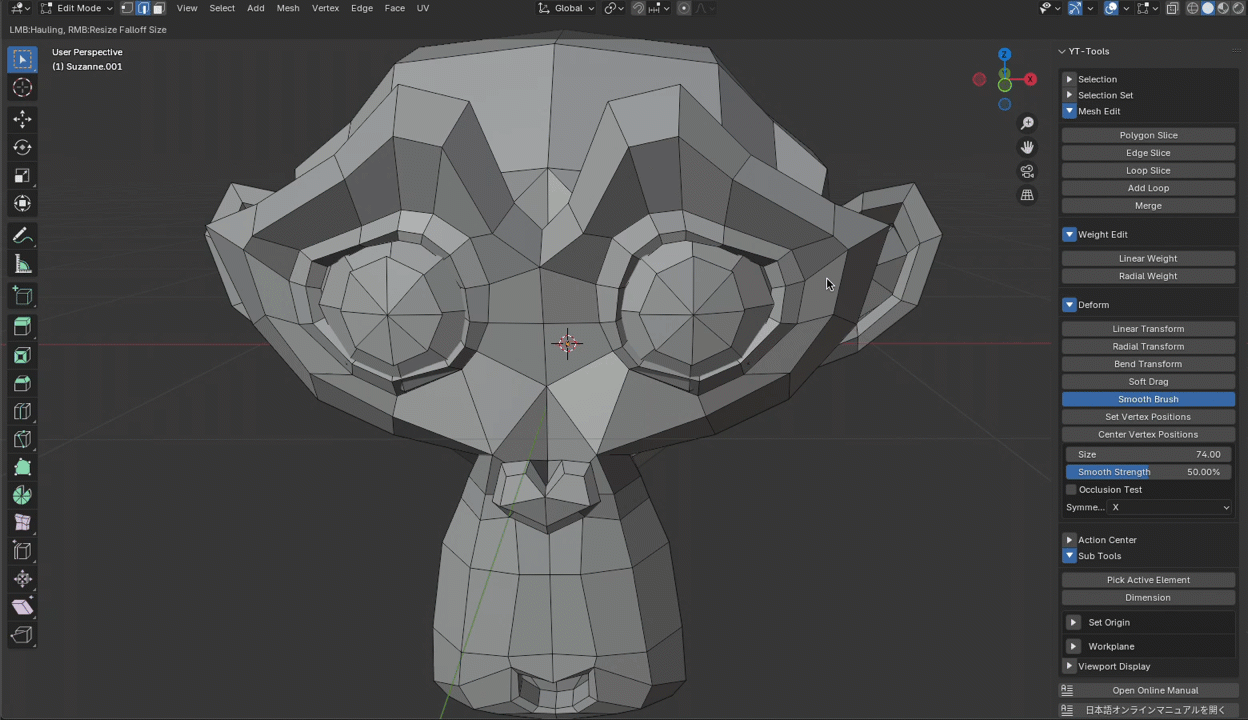Choose the Add Cube tool
The height and width of the screenshot is (720, 1248).
[x=22, y=296]
